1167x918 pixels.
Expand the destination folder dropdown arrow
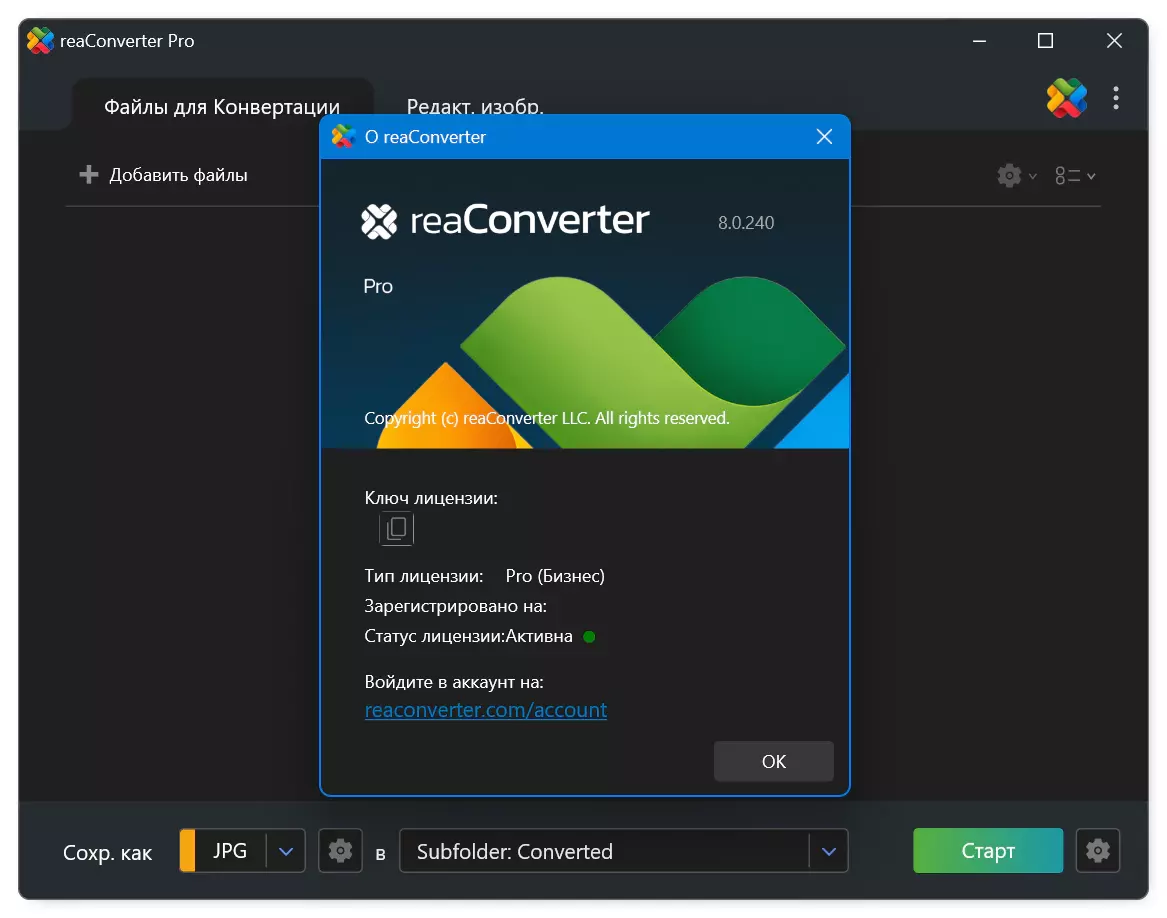(829, 850)
